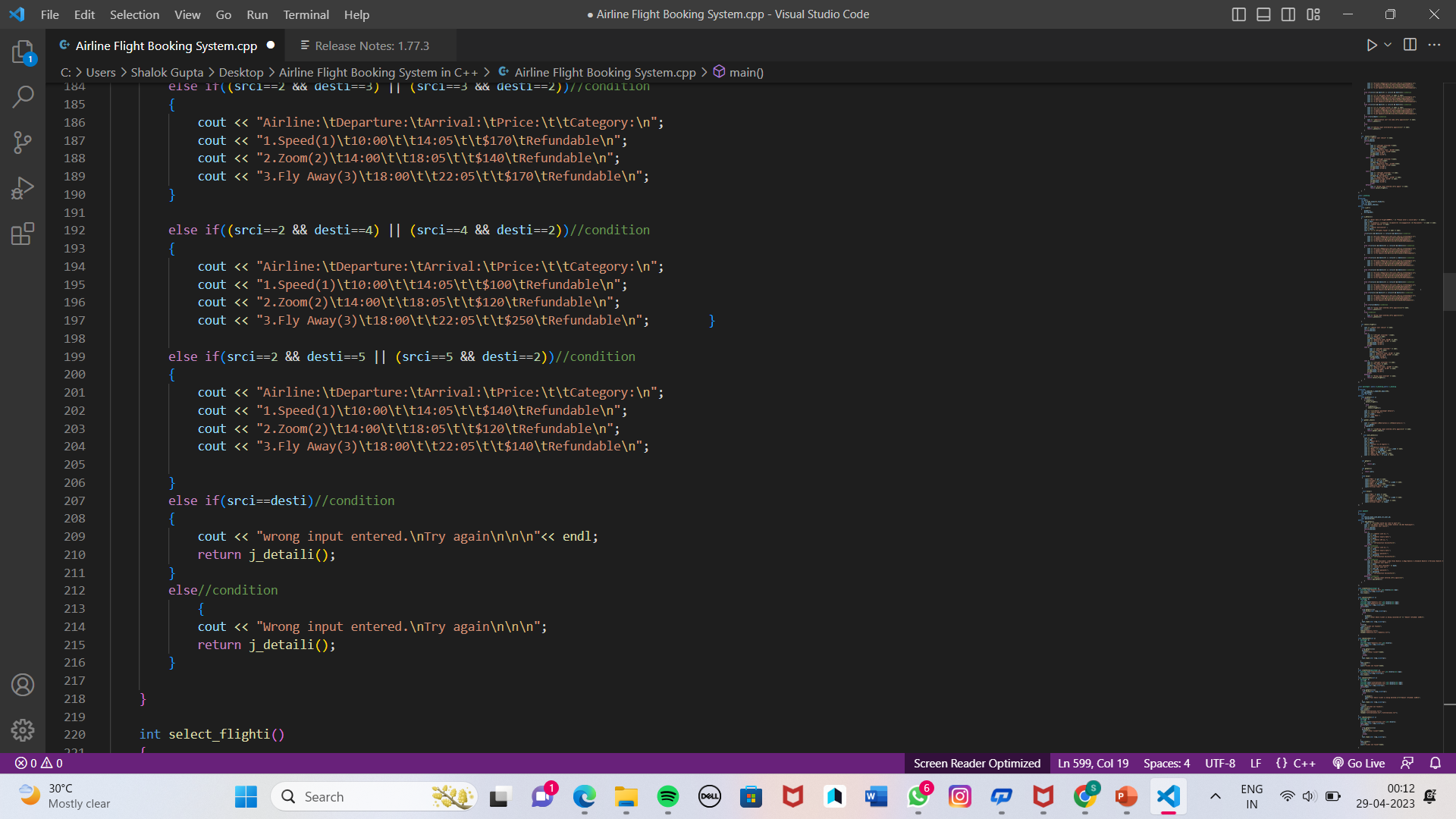The height and width of the screenshot is (819, 1456).
Task: Open the Source Control view
Action: point(23,143)
